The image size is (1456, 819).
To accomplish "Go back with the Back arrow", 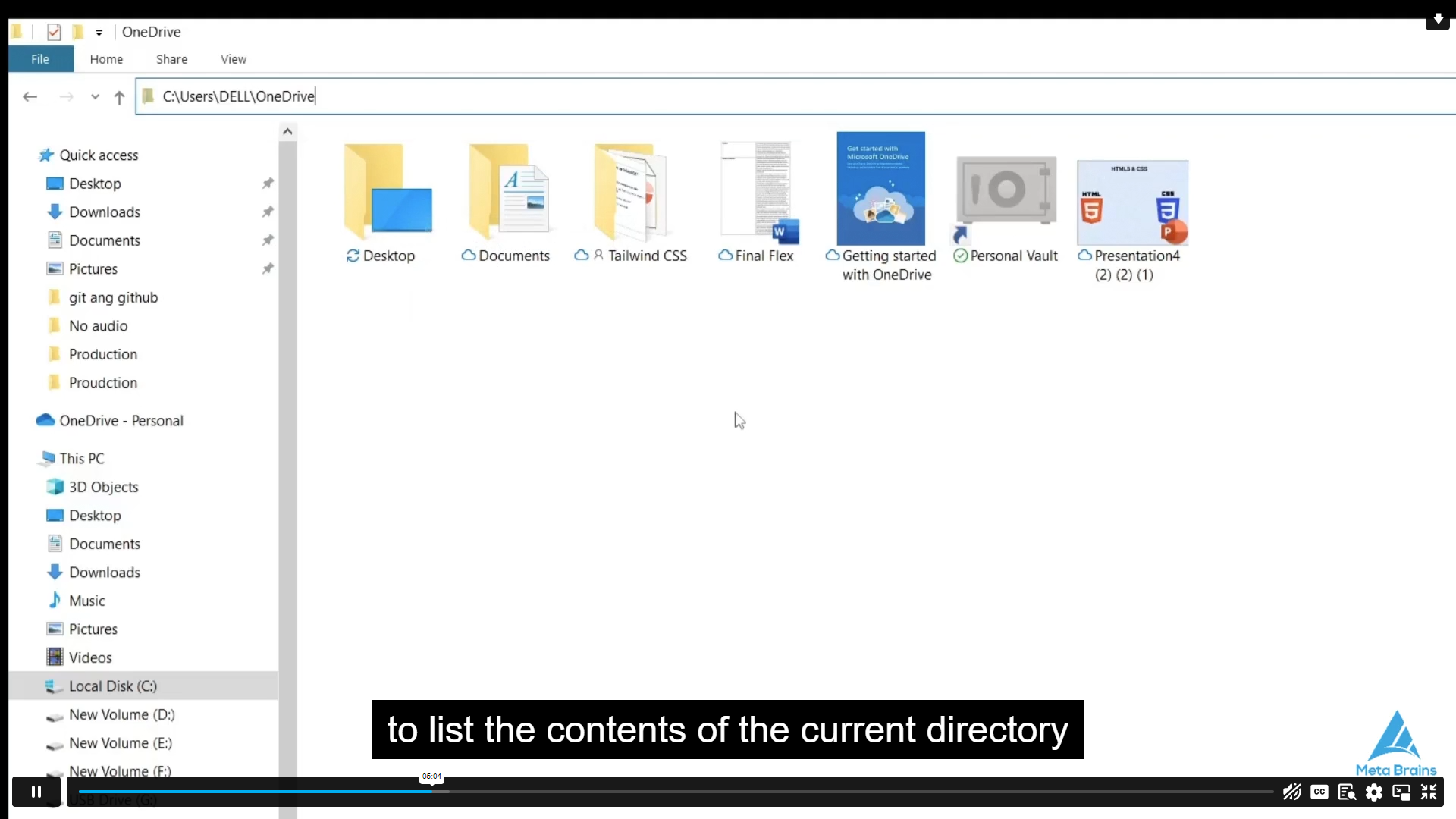I will tap(30, 96).
